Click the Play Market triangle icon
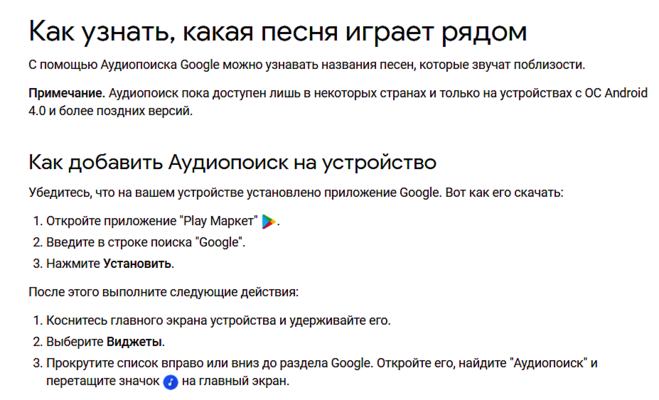 tap(270, 221)
